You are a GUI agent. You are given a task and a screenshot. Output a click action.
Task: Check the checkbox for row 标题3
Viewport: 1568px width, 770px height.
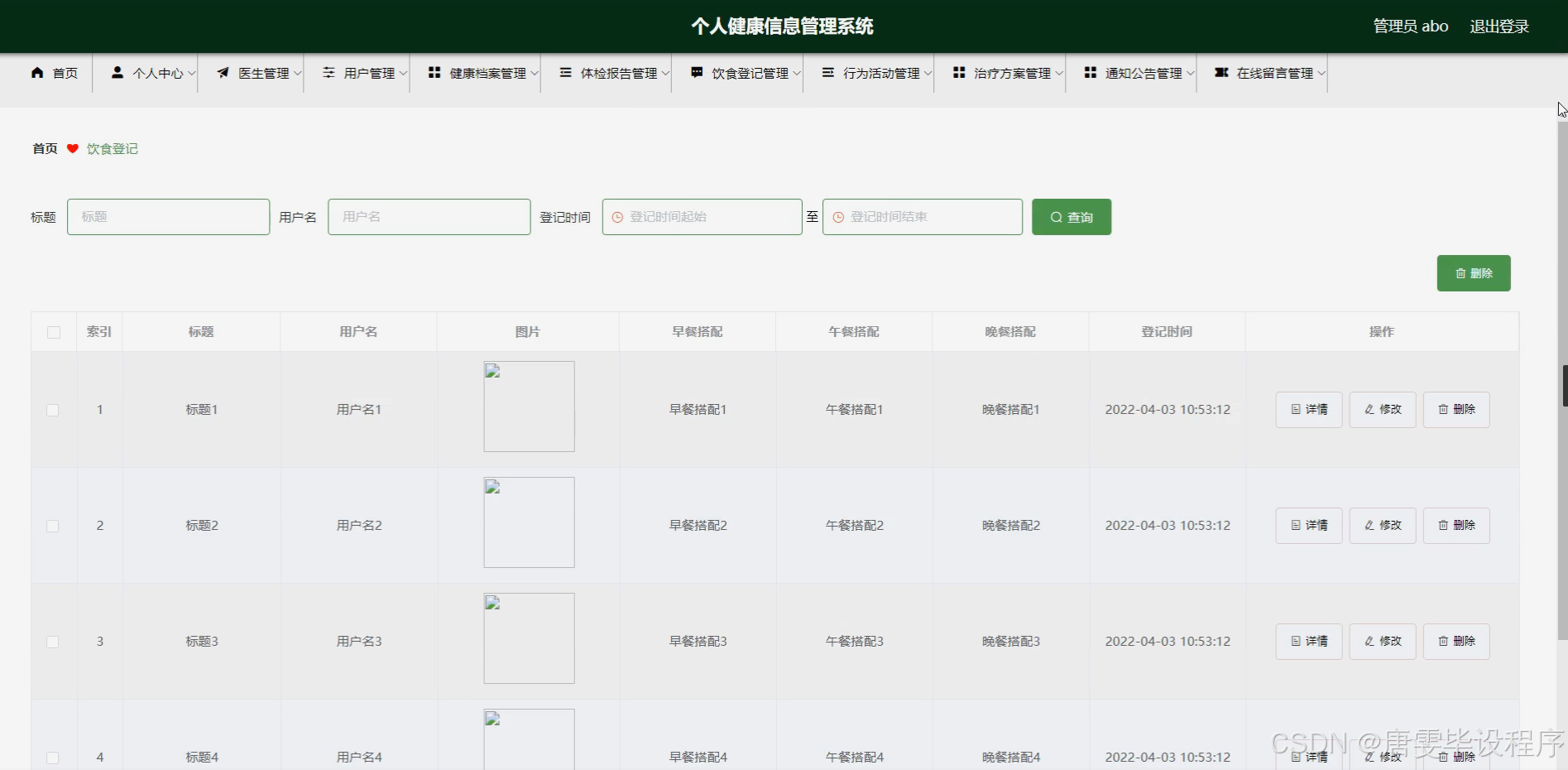click(53, 642)
